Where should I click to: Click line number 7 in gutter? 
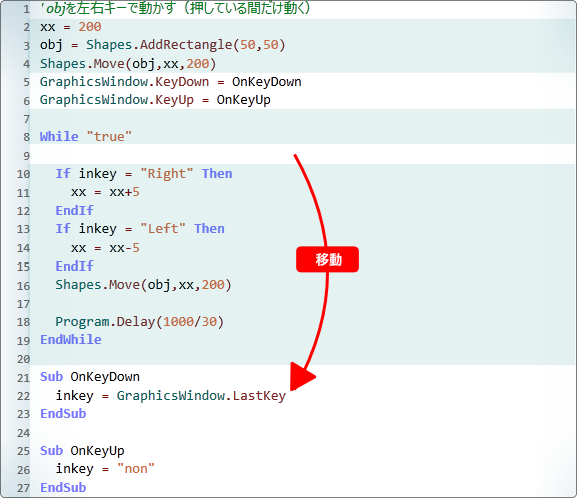[26, 119]
